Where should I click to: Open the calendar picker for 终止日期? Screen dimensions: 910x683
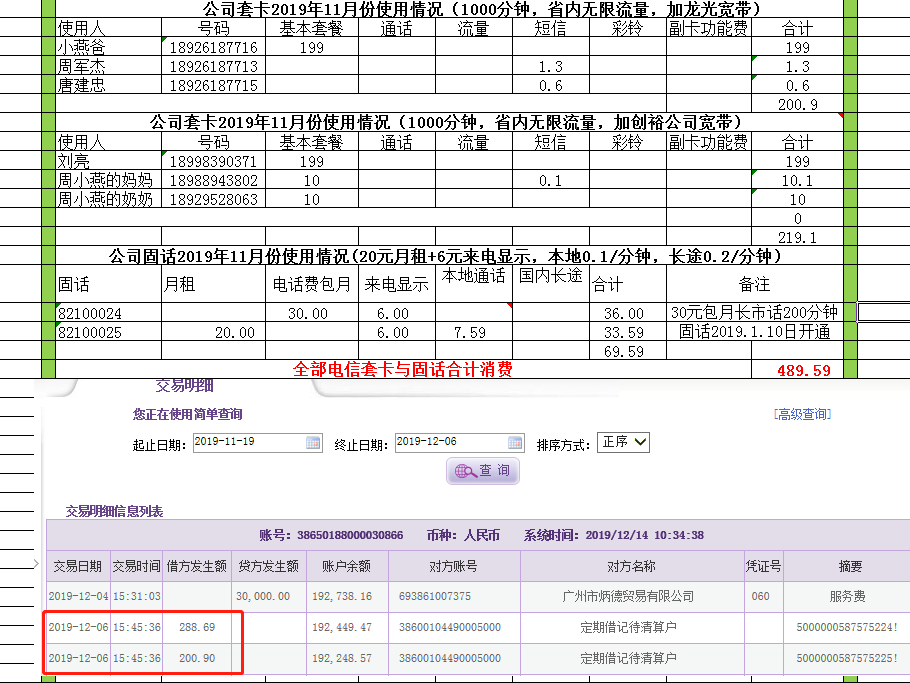point(515,443)
